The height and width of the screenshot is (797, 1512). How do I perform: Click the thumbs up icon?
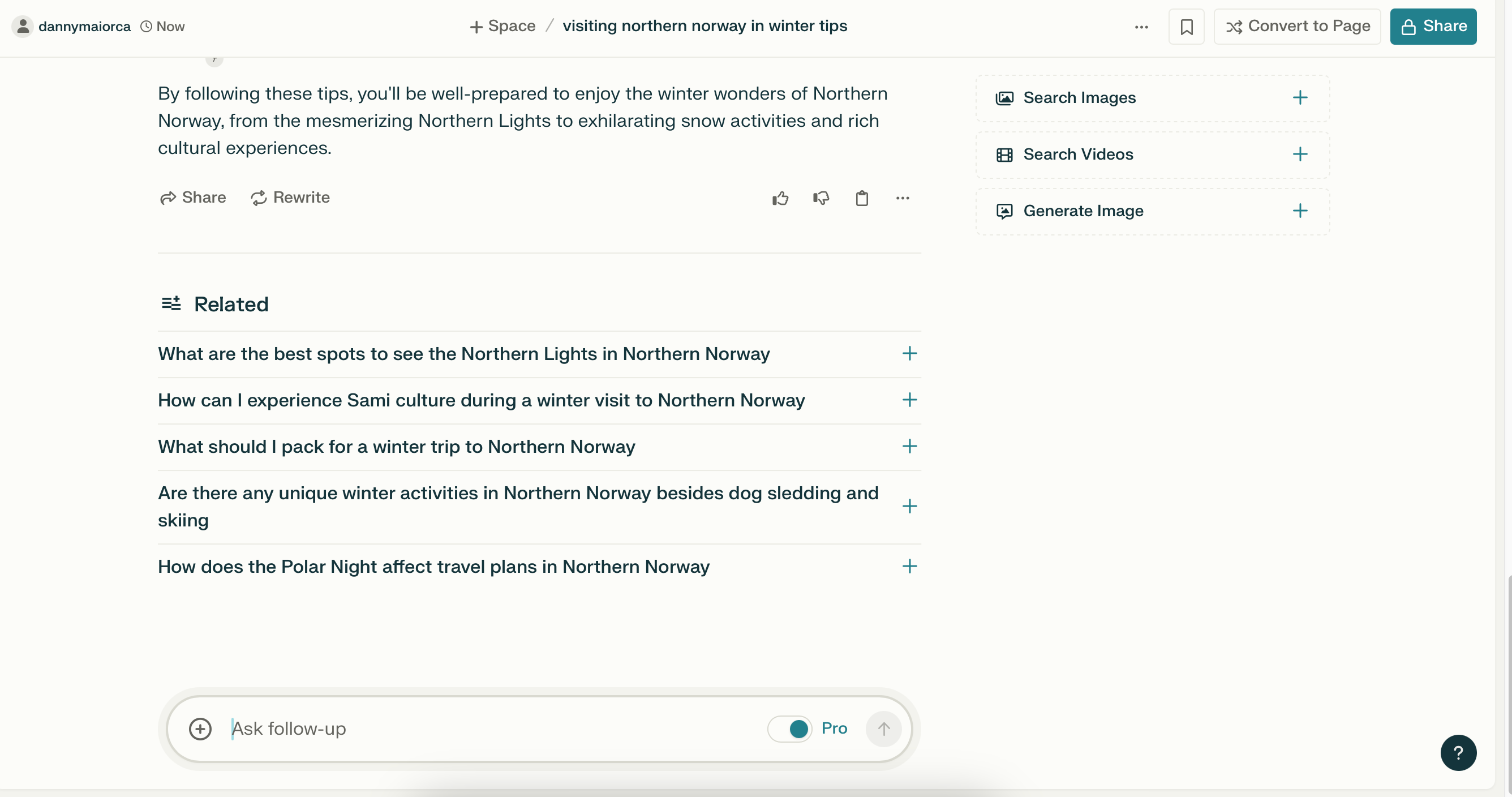point(780,199)
